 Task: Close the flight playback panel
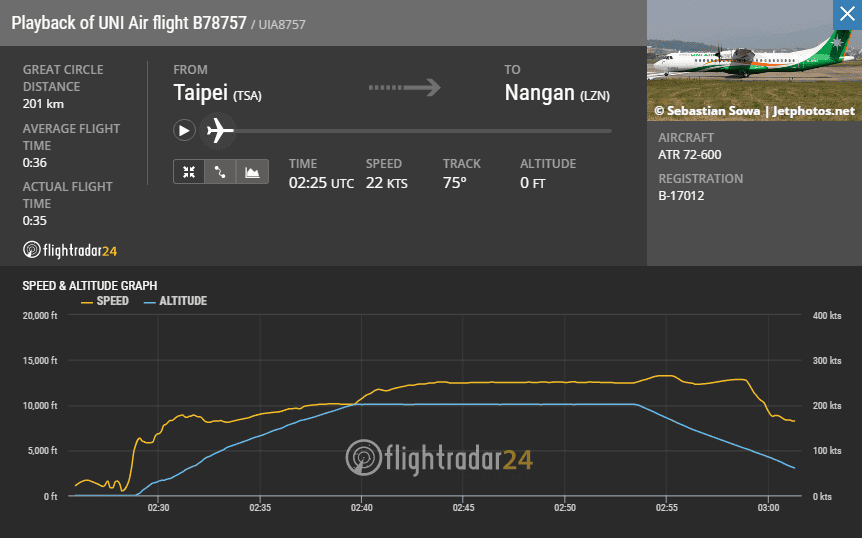pyautogui.click(x=847, y=15)
